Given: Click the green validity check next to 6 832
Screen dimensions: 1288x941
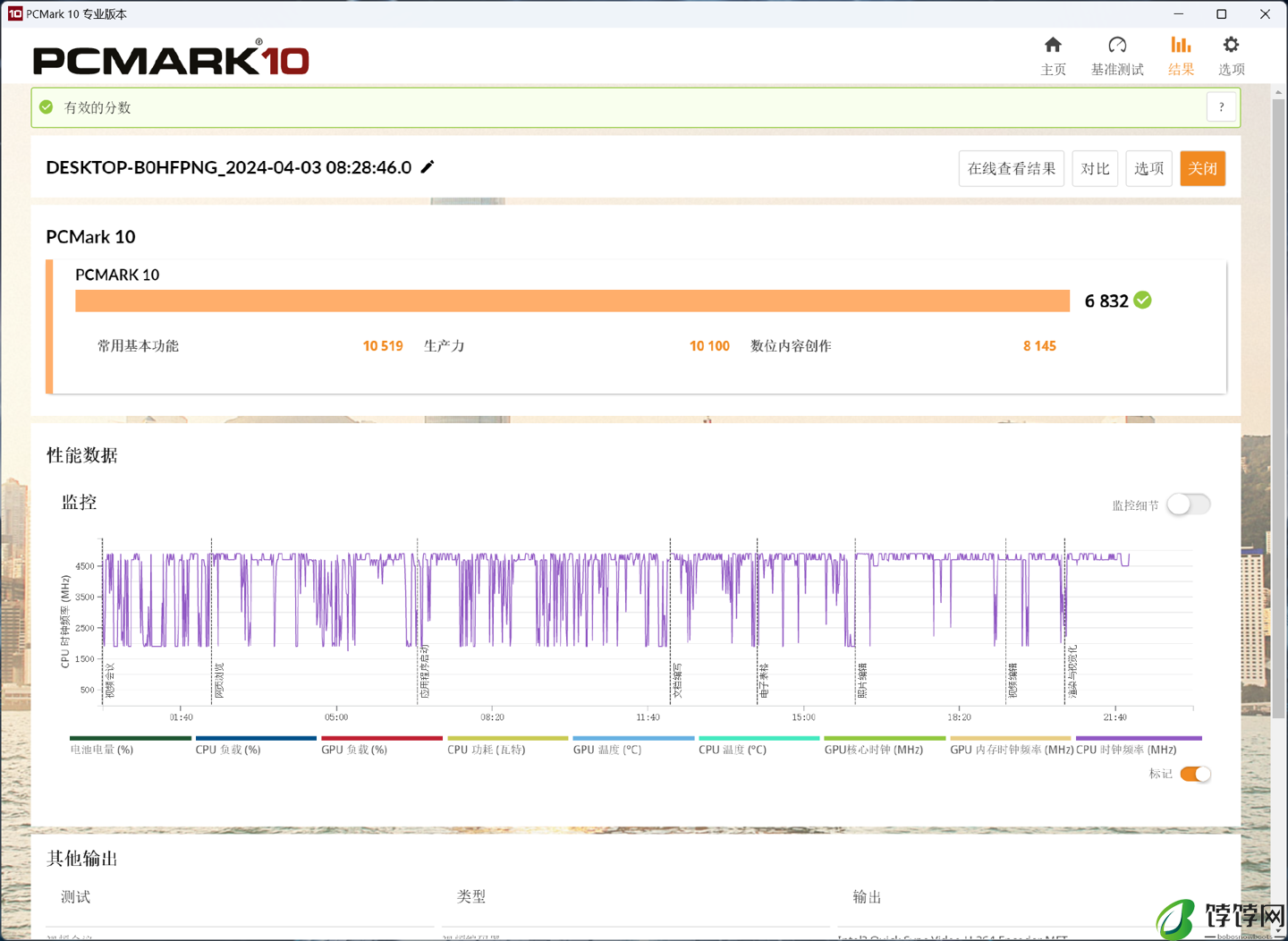Looking at the screenshot, I should coord(1142,301).
